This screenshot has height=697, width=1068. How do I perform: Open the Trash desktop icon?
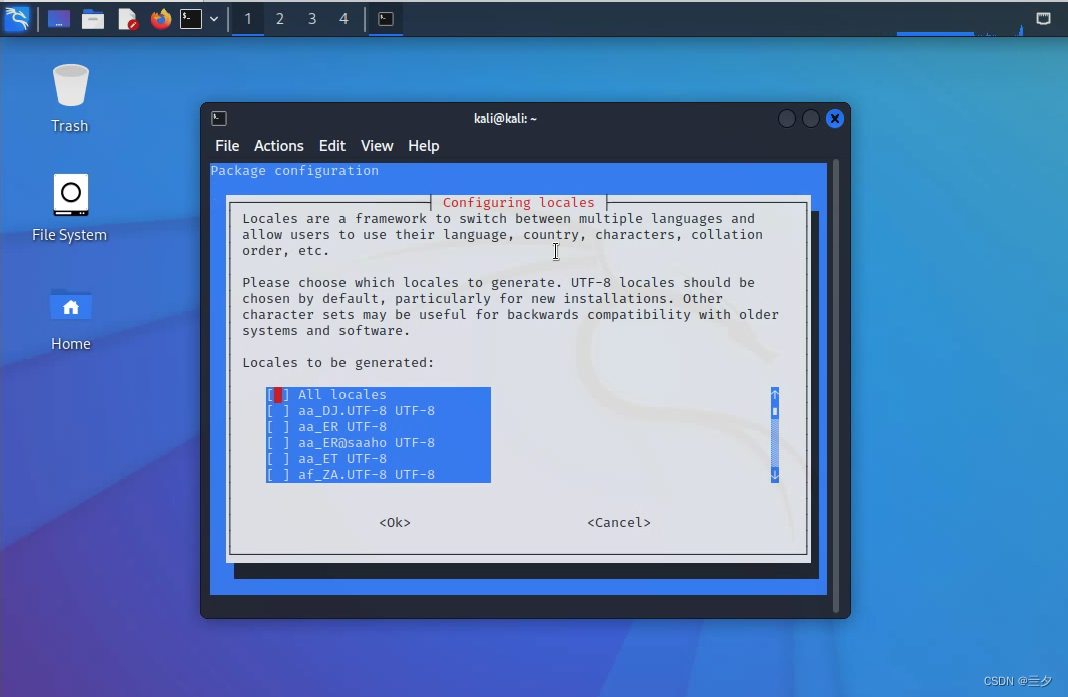click(x=70, y=96)
